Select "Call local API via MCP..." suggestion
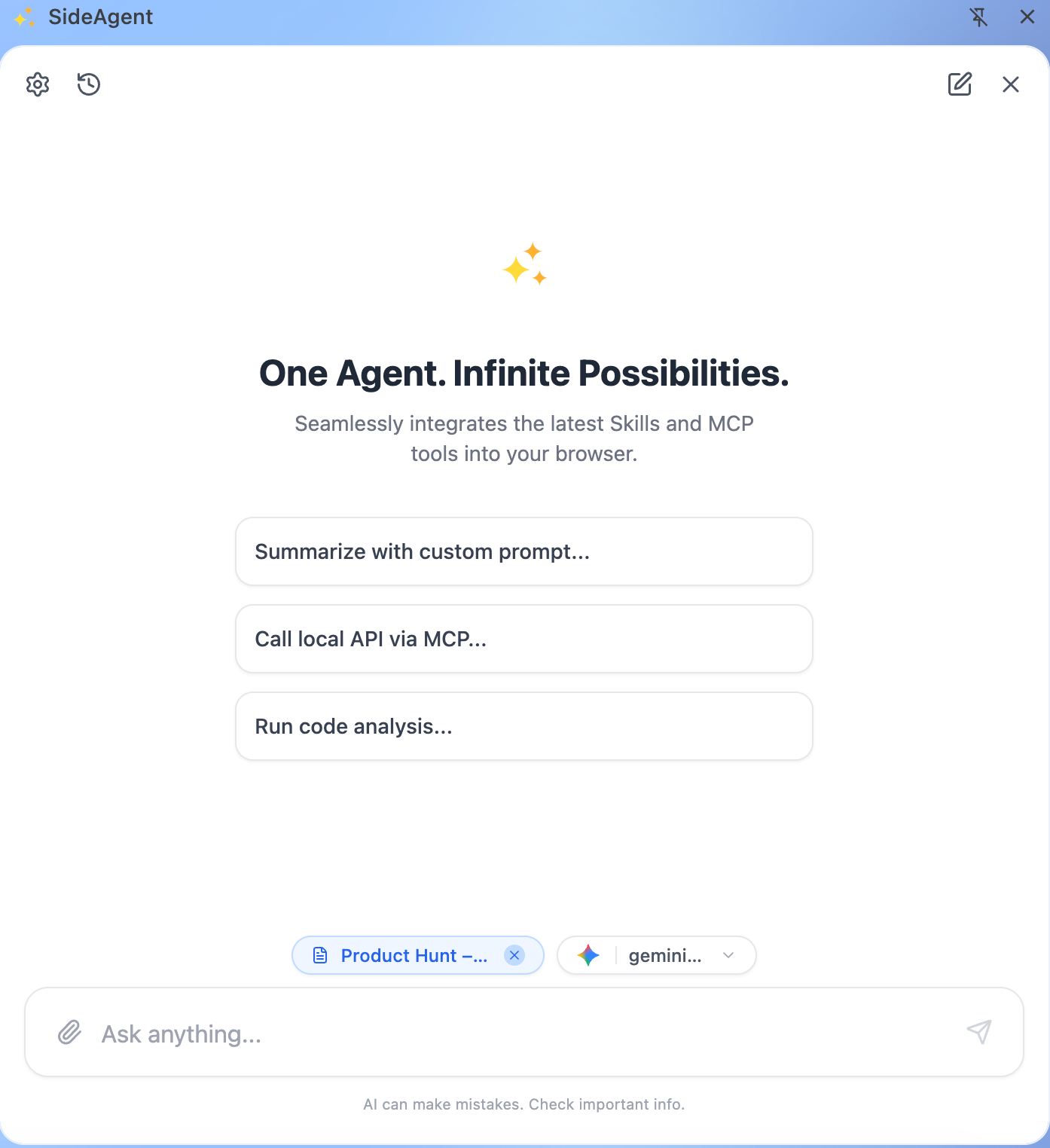The height and width of the screenshot is (1148, 1050). click(x=524, y=639)
